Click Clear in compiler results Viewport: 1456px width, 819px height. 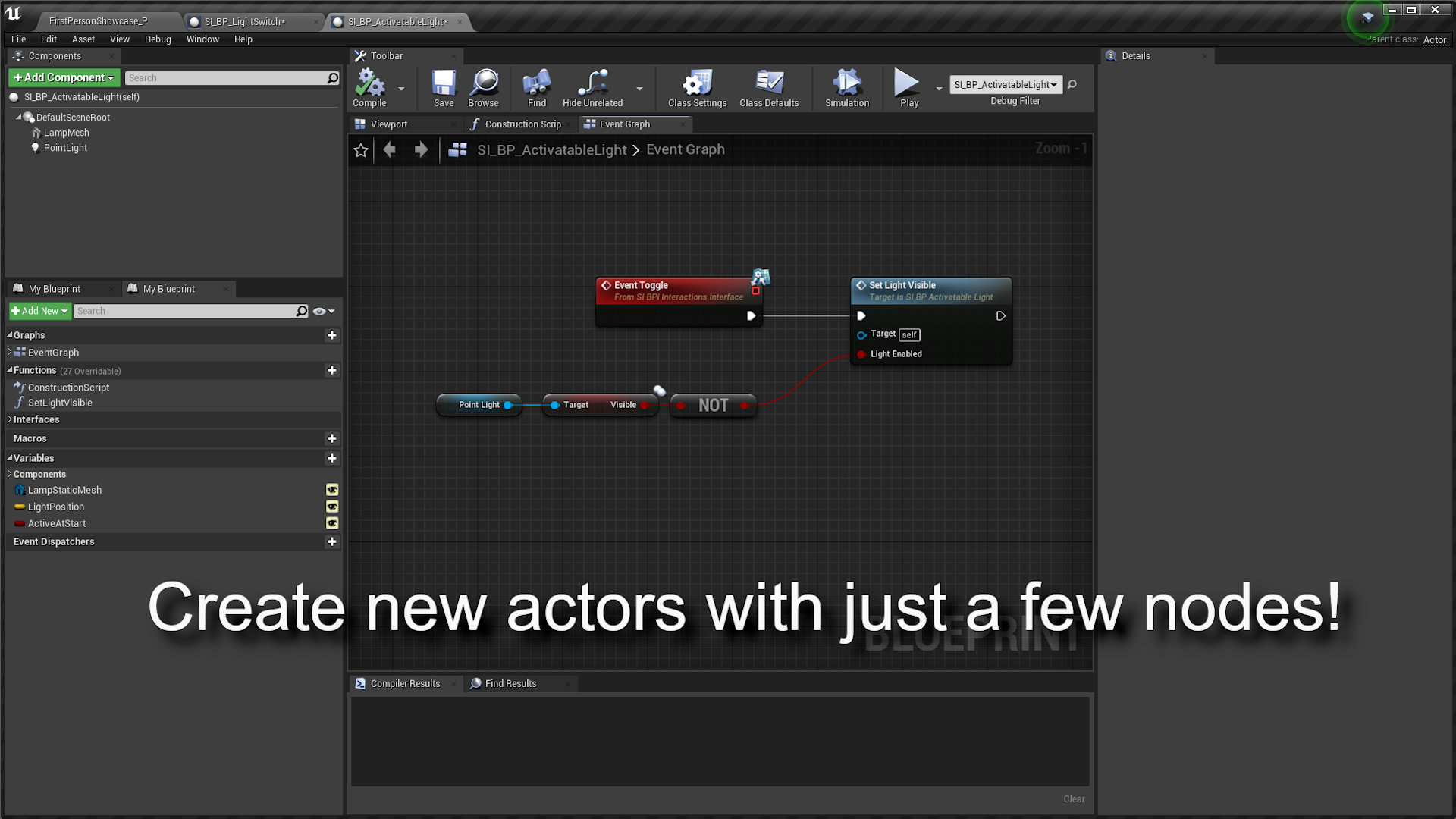coord(1073,799)
